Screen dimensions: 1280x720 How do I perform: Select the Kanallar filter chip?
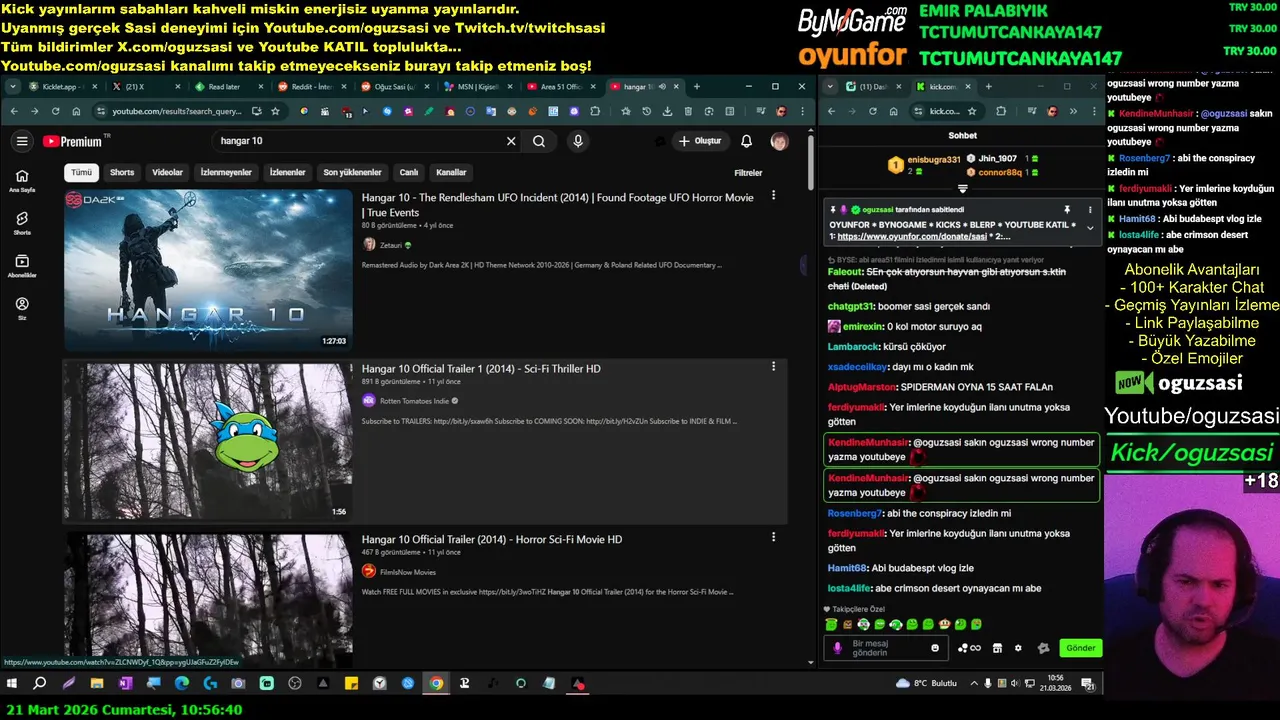(x=451, y=172)
